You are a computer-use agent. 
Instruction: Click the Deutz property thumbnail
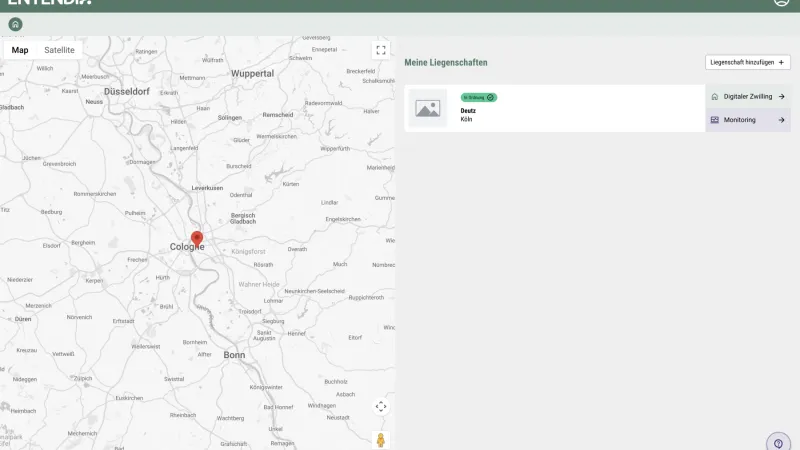(x=428, y=108)
